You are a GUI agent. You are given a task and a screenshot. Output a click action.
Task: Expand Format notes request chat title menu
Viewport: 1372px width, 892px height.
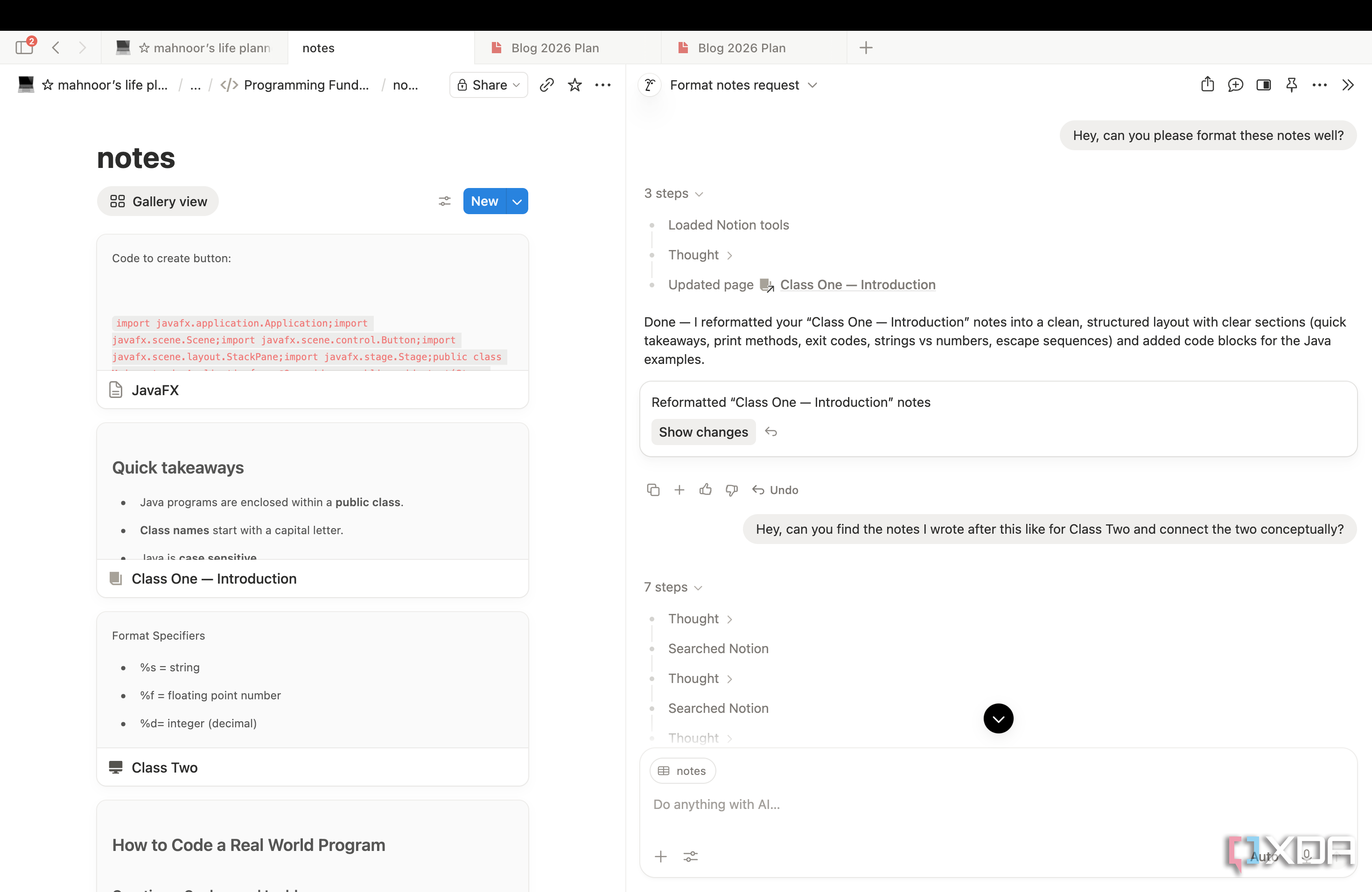point(744,85)
